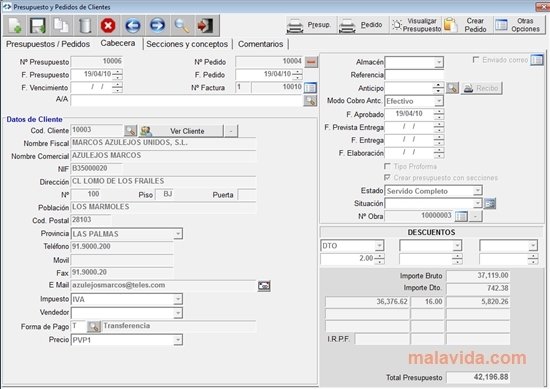Expand the Almacén dropdown
550x389 pixels.
click(438, 62)
